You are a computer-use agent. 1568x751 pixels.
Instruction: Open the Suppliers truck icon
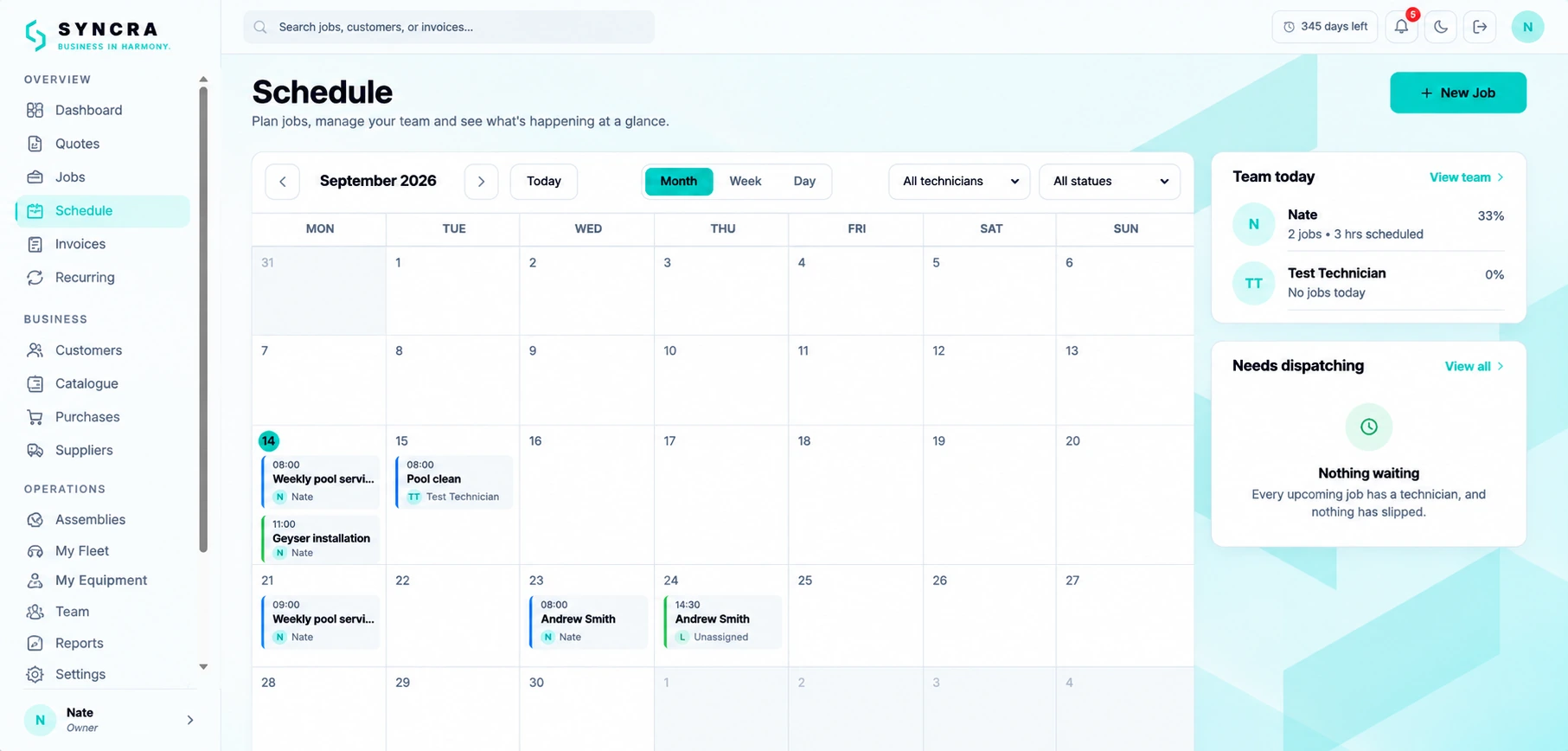35,450
